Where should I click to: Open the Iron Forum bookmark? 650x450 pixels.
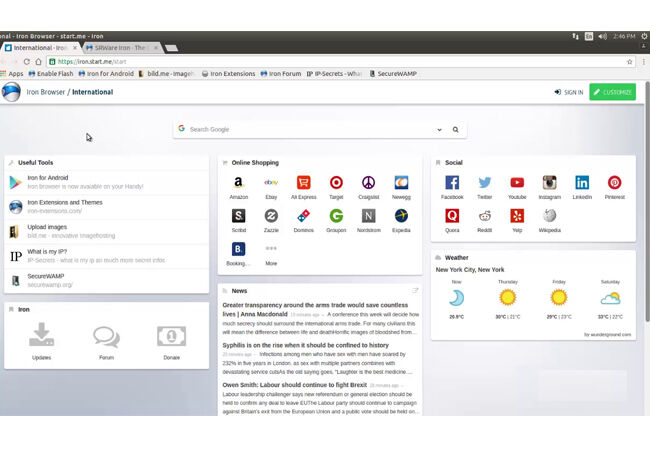(x=281, y=74)
